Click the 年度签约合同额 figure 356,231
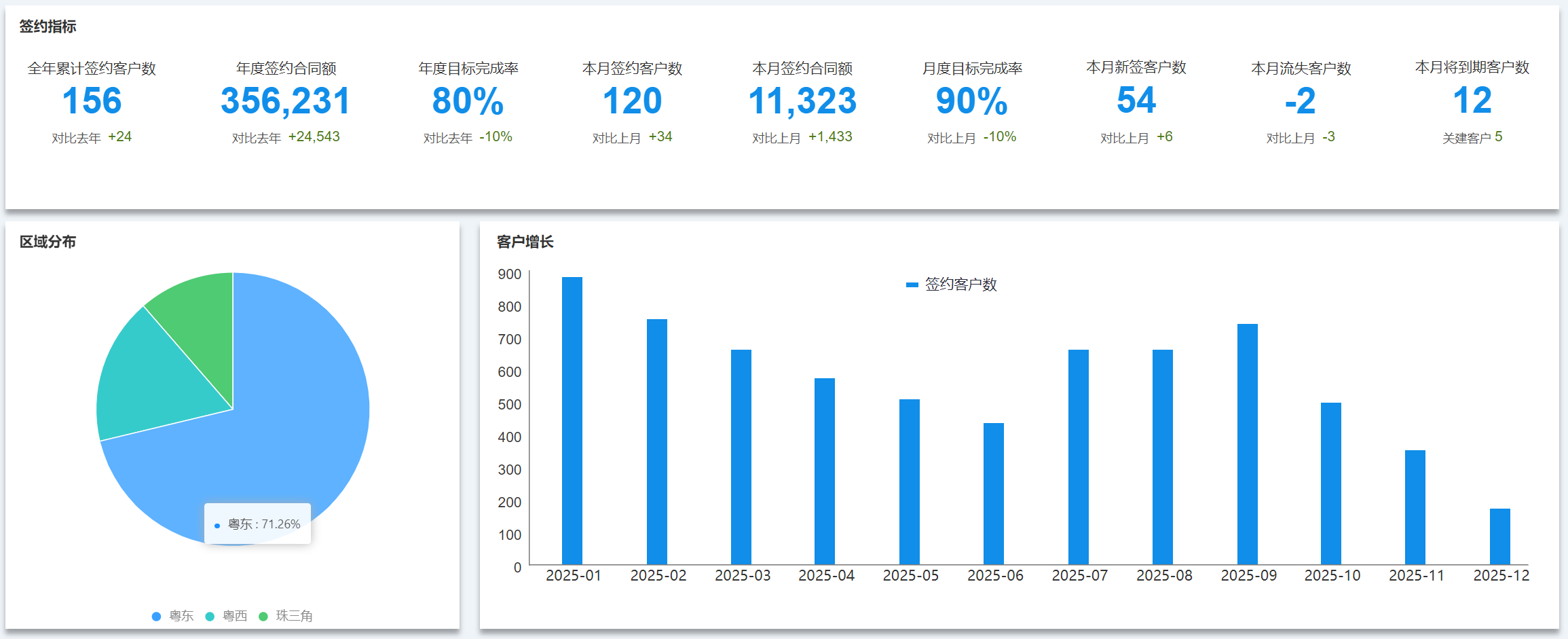The height and width of the screenshot is (639, 1568). pyautogui.click(x=286, y=101)
